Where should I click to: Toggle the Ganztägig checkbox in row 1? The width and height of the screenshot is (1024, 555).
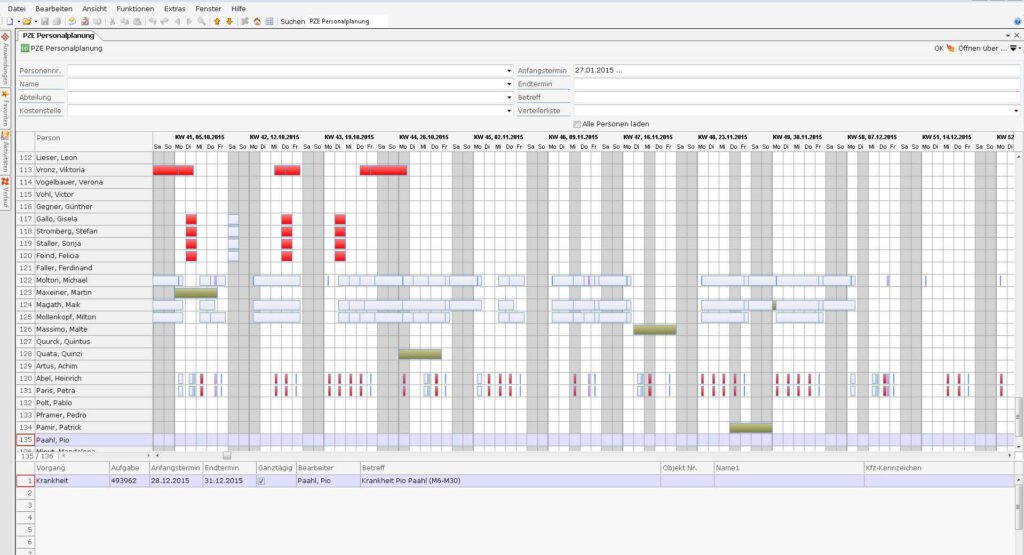click(262, 481)
